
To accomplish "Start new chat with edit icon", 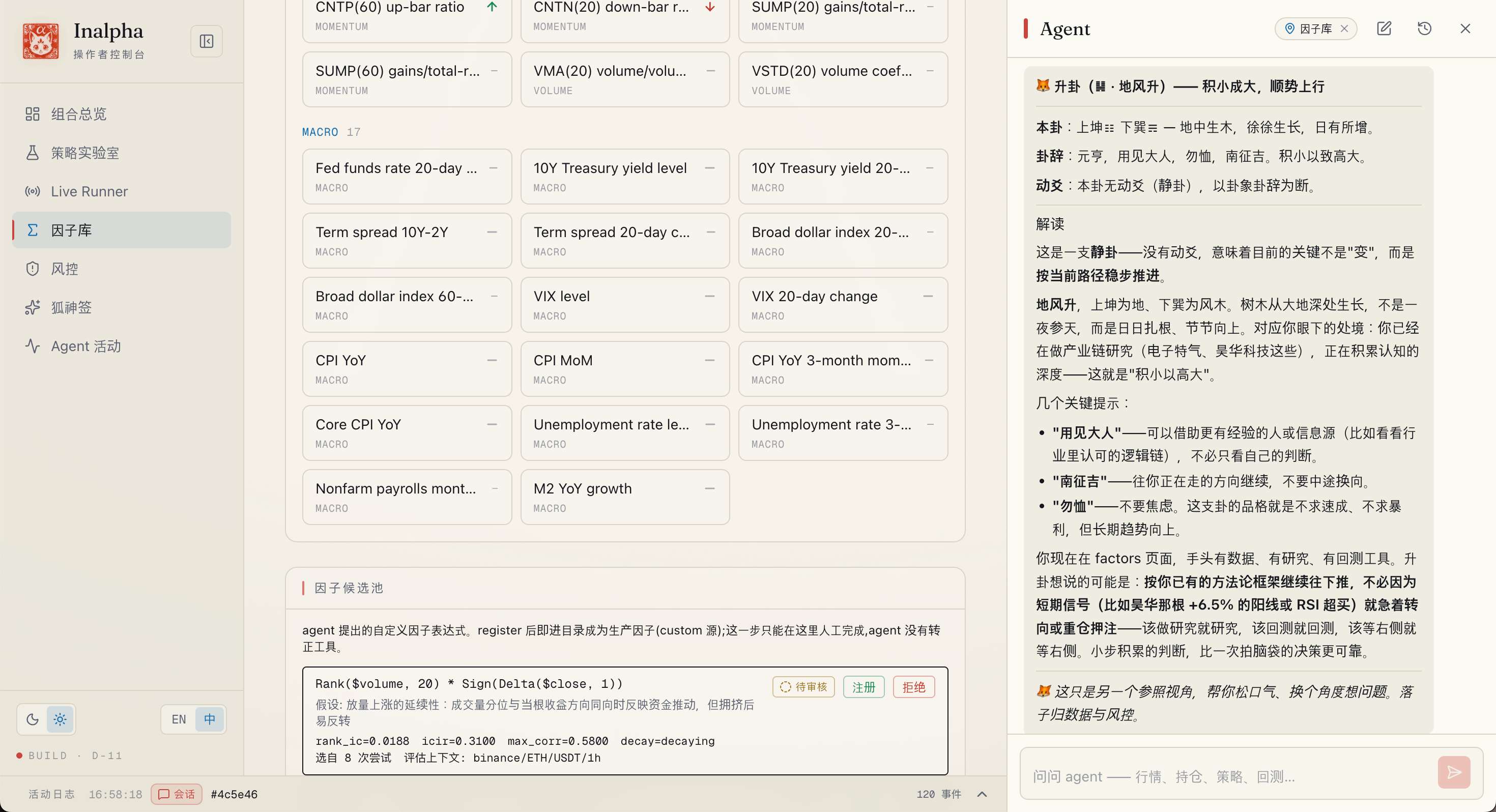I will pos(1384,28).
